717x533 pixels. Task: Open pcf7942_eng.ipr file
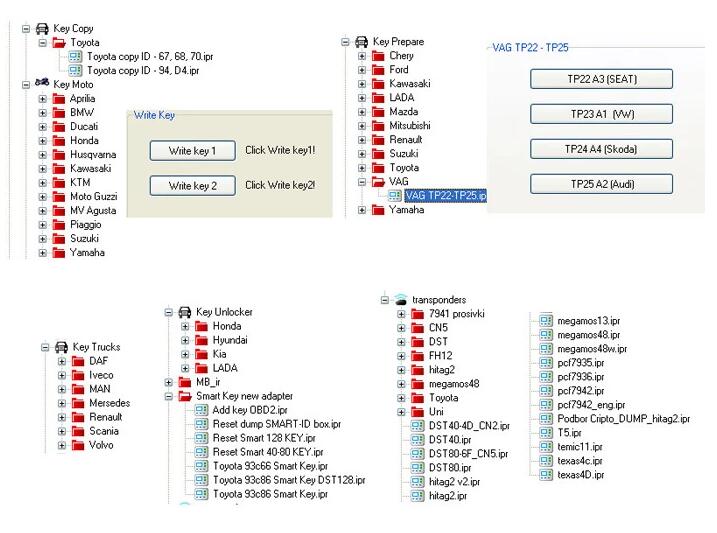click(591, 405)
